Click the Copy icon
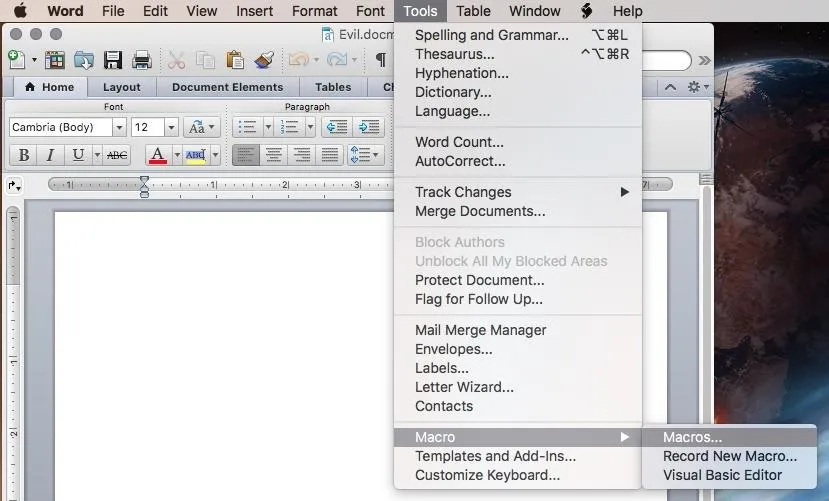 pyautogui.click(x=205, y=60)
